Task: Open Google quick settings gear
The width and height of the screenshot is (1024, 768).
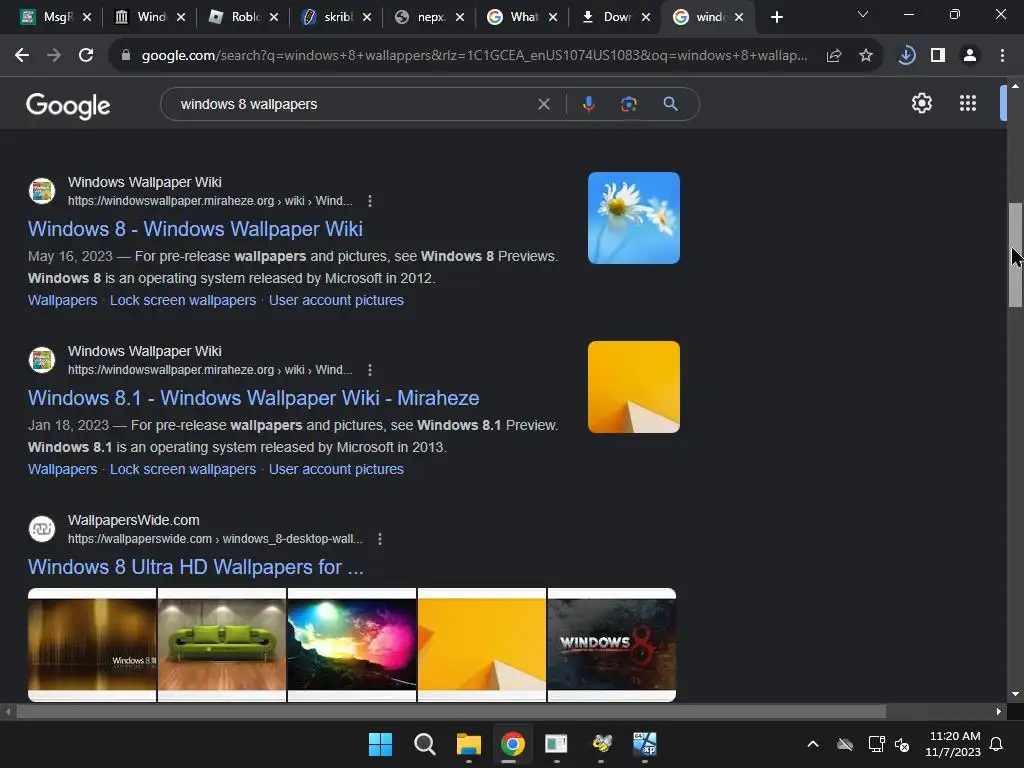Action: [921, 103]
